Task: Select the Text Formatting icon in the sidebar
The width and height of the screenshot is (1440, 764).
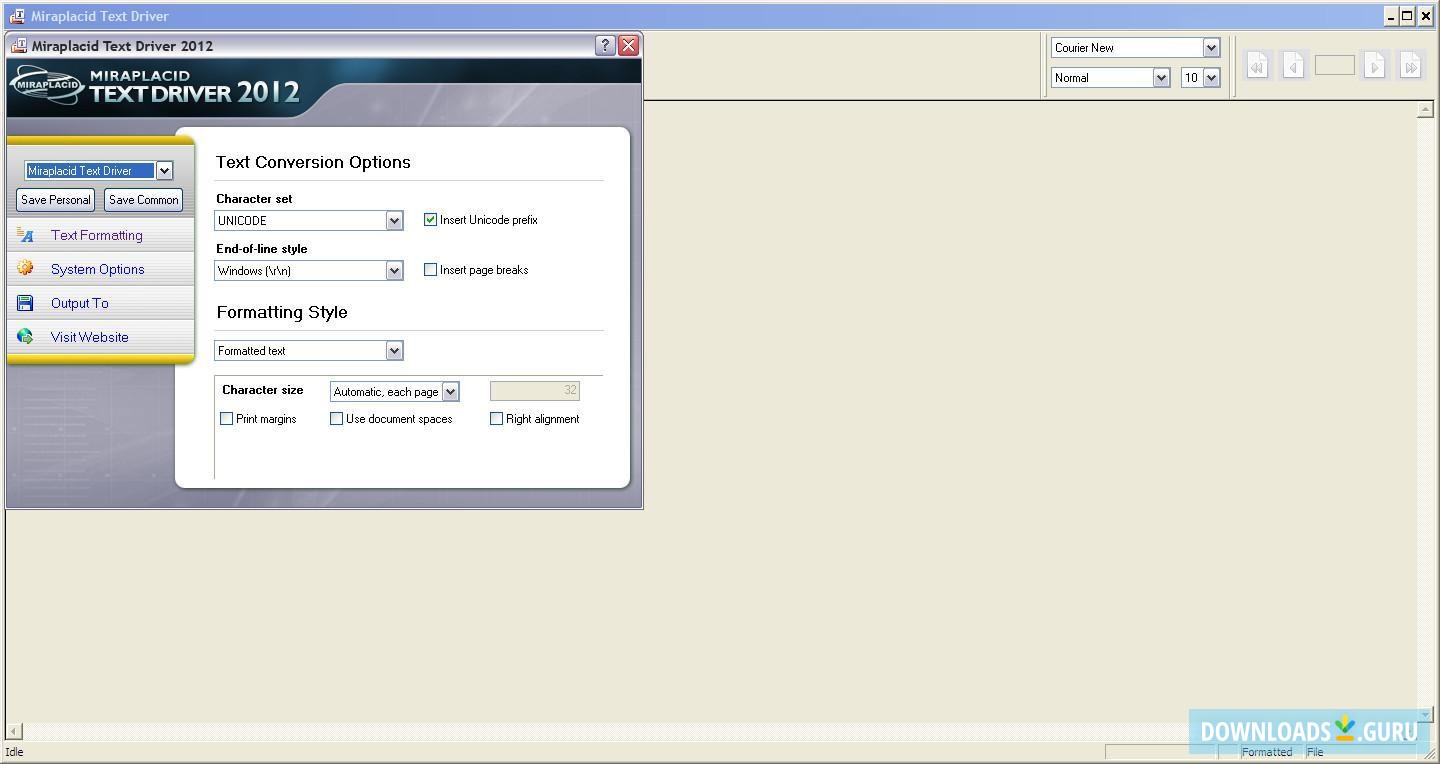Action: click(24, 235)
